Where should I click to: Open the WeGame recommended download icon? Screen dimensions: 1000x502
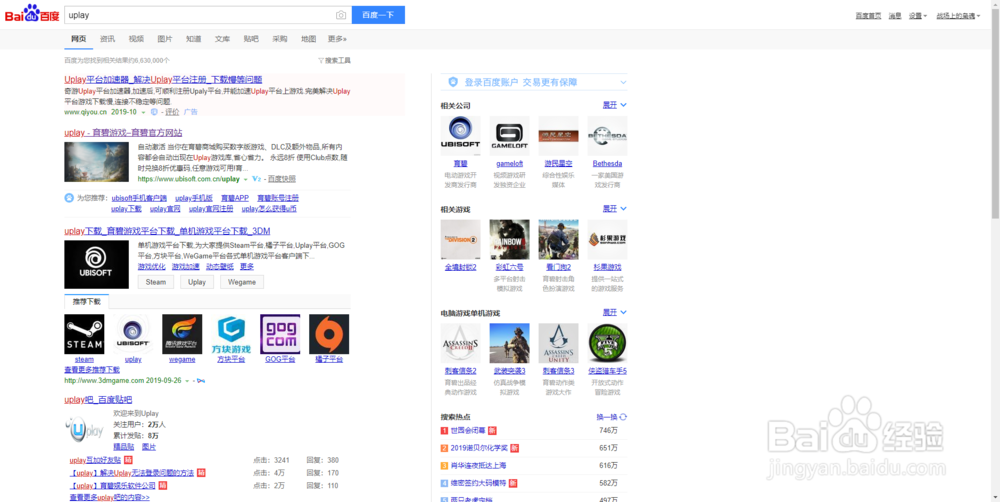tap(182, 334)
